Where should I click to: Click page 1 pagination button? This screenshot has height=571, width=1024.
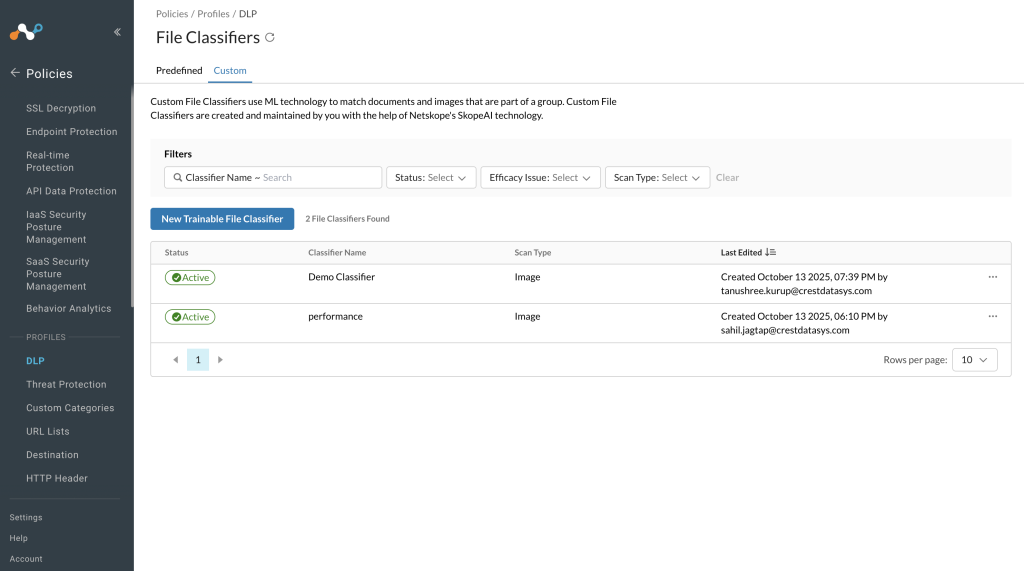click(x=198, y=360)
